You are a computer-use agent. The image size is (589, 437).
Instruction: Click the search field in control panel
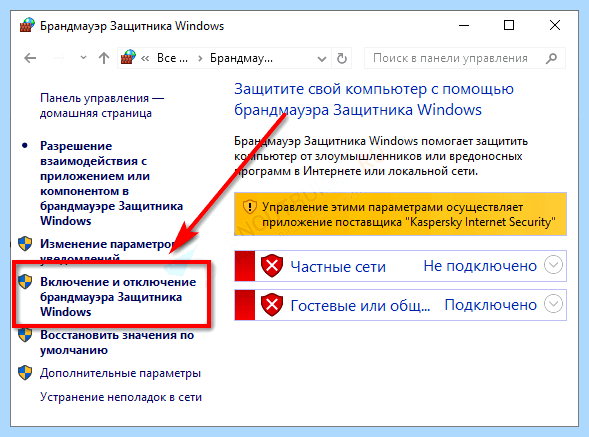[x=465, y=58]
